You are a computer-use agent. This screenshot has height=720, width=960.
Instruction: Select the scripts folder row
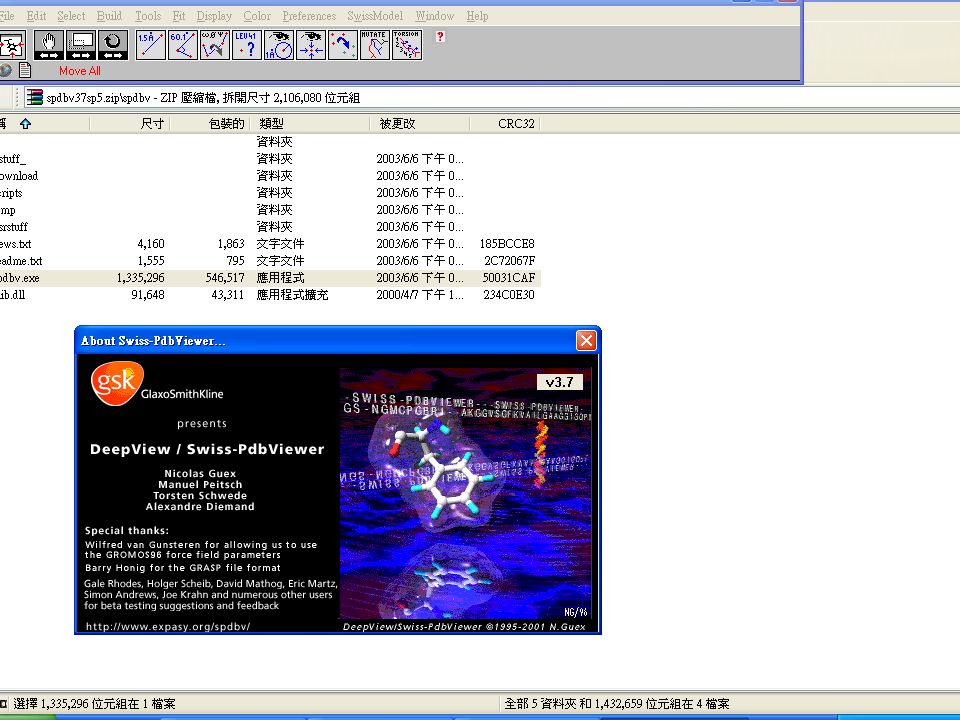[269, 193]
